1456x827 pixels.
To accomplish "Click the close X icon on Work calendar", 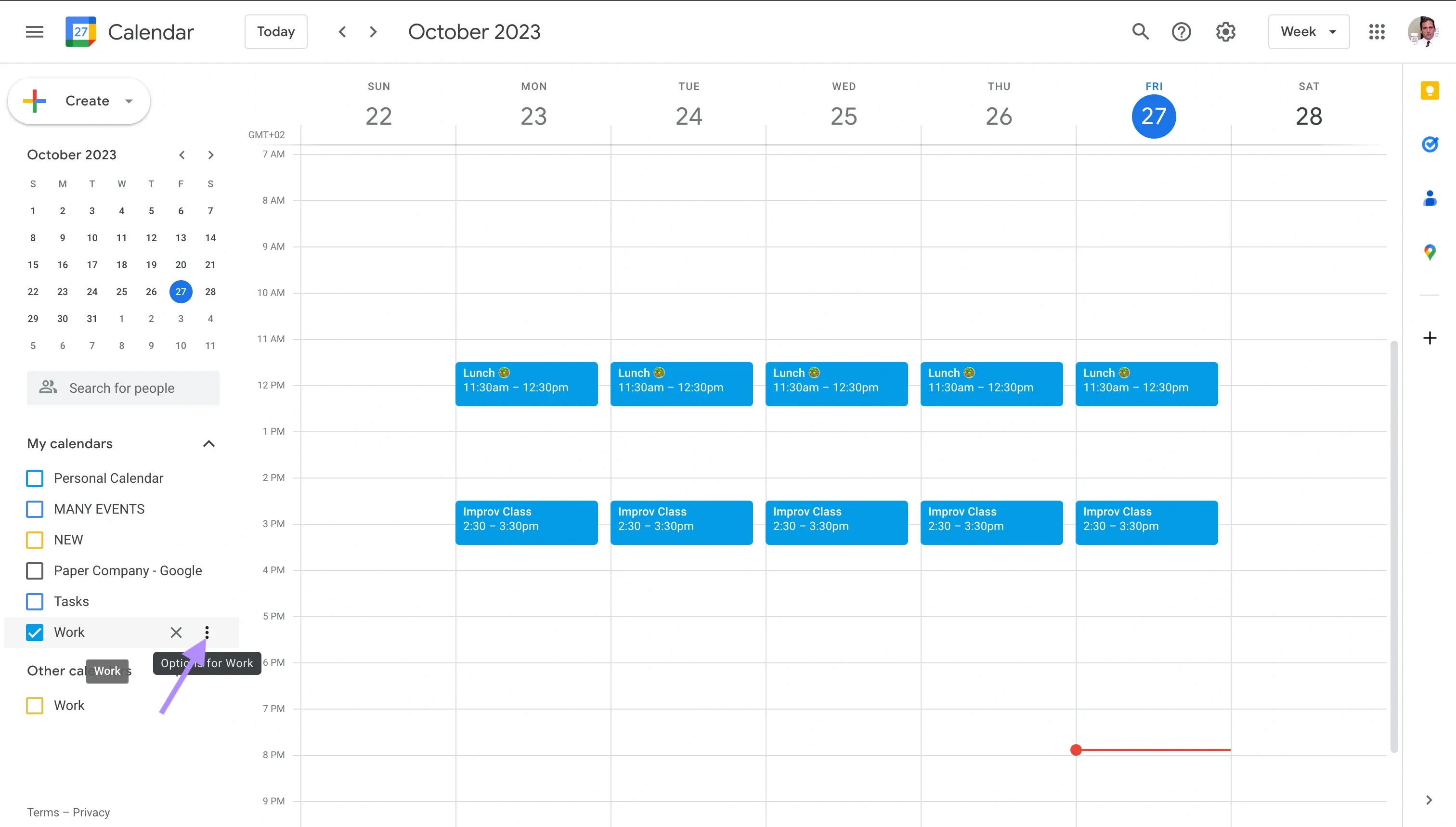I will pyautogui.click(x=176, y=632).
